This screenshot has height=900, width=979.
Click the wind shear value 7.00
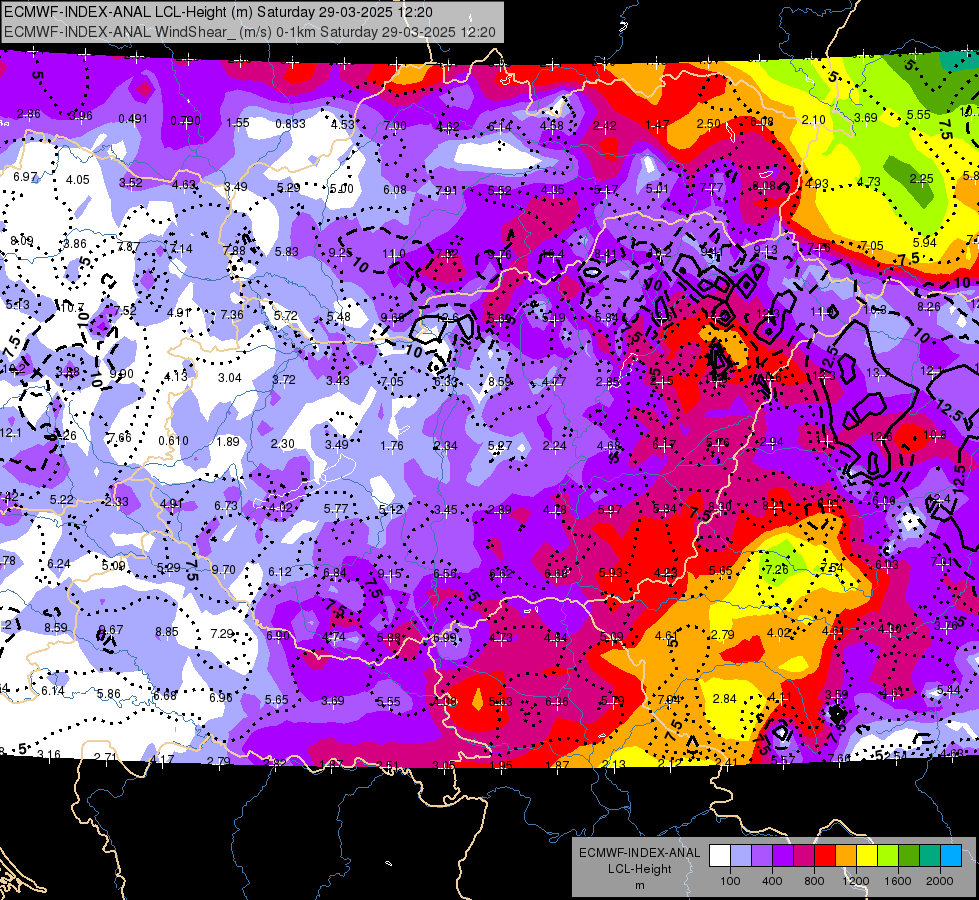[395, 126]
